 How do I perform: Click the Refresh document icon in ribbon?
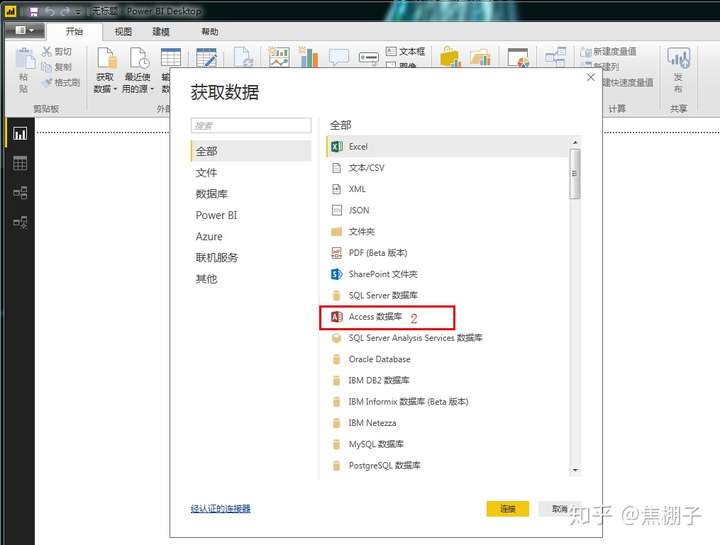pyautogui.click(x=243, y=58)
